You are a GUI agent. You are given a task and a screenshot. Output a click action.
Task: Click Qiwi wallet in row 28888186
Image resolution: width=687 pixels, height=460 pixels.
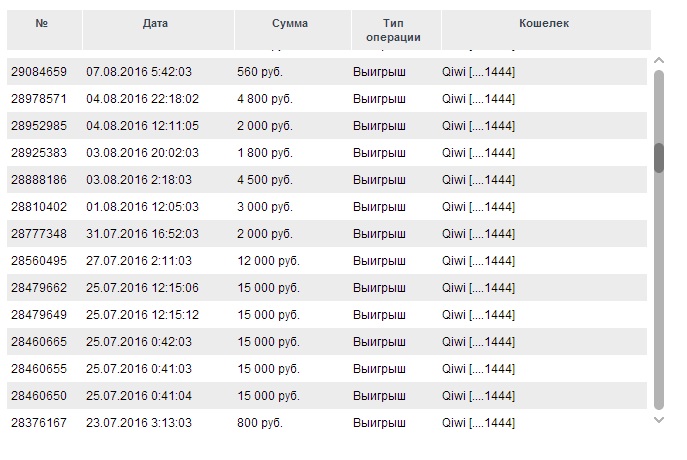point(478,180)
